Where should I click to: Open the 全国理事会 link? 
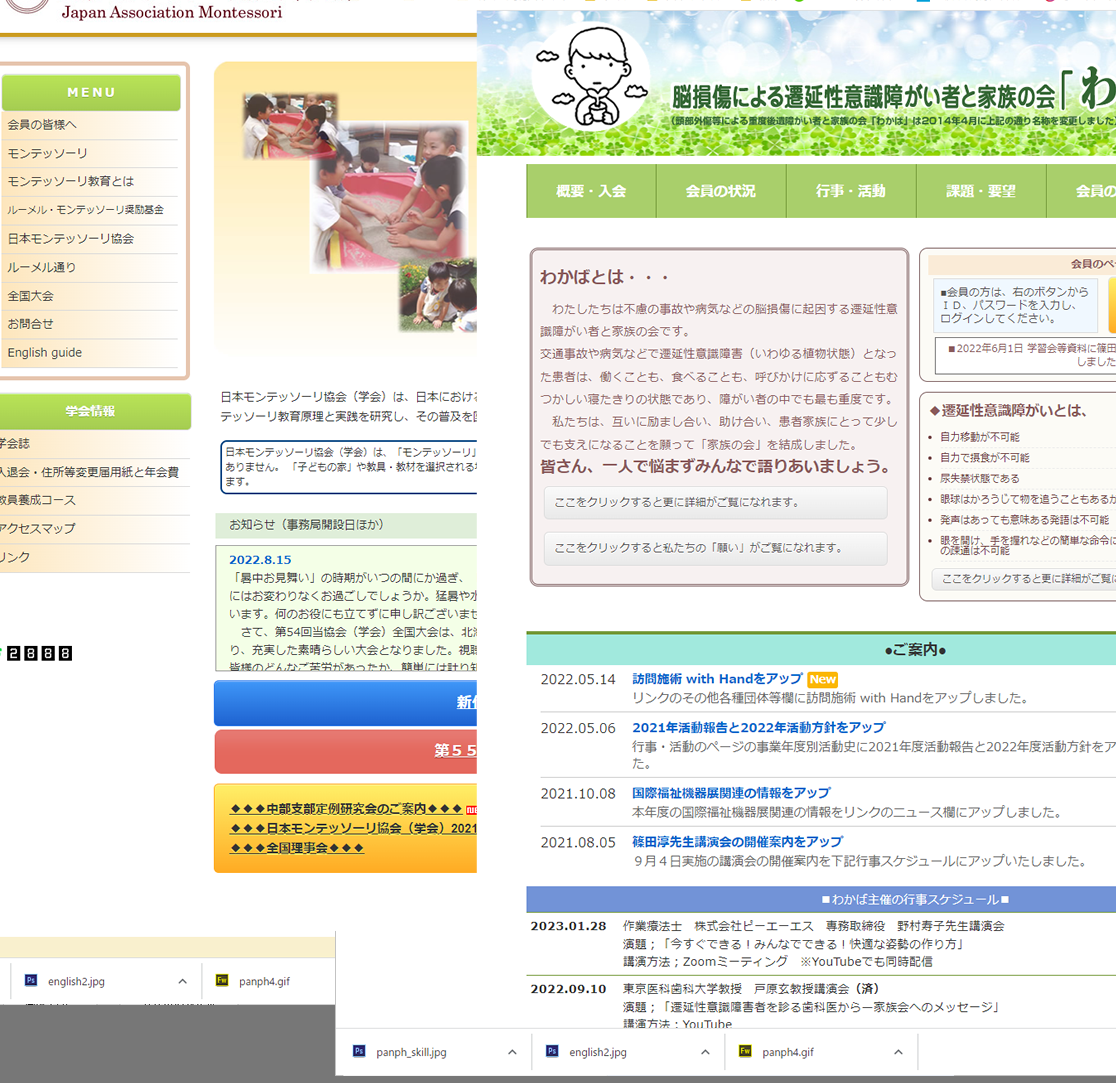pyautogui.click(x=297, y=848)
